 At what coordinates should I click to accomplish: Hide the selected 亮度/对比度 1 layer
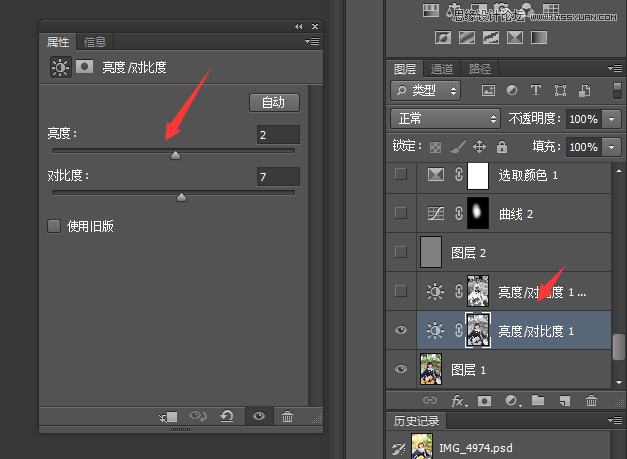[x=401, y=330]
